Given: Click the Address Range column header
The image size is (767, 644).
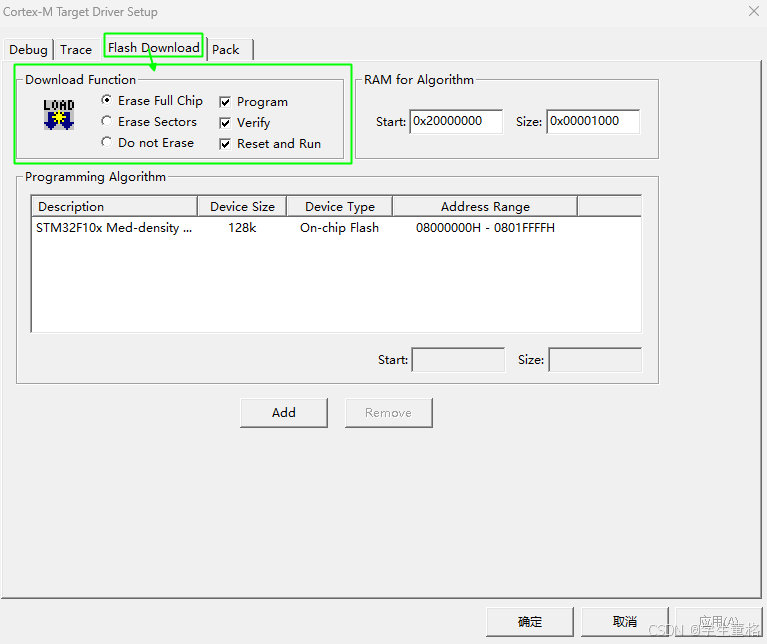Looking at the screenshot, I should 485,206.
